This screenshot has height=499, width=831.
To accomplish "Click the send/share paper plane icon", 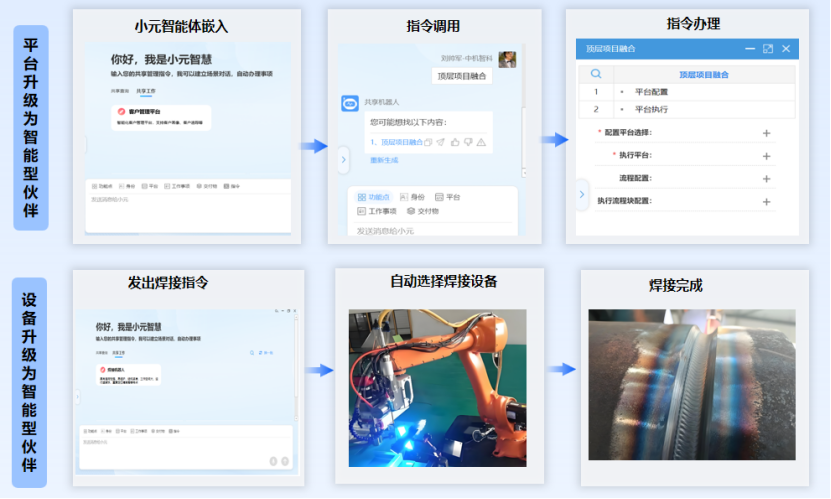I will (441, 143).
